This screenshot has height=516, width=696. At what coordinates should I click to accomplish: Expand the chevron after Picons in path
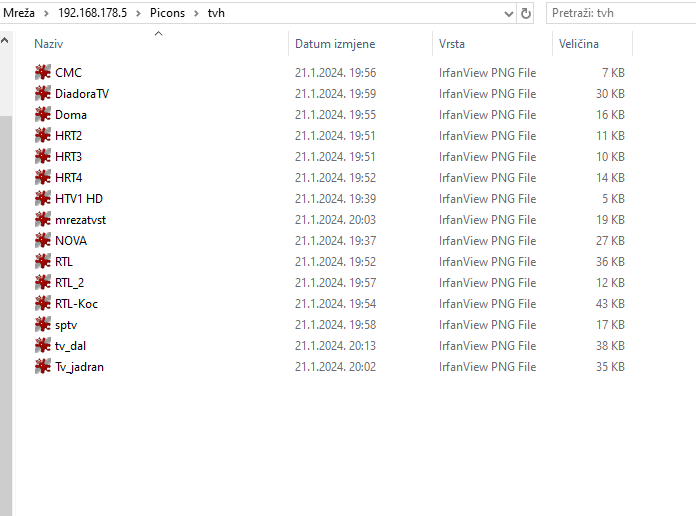tap(196, 14)
